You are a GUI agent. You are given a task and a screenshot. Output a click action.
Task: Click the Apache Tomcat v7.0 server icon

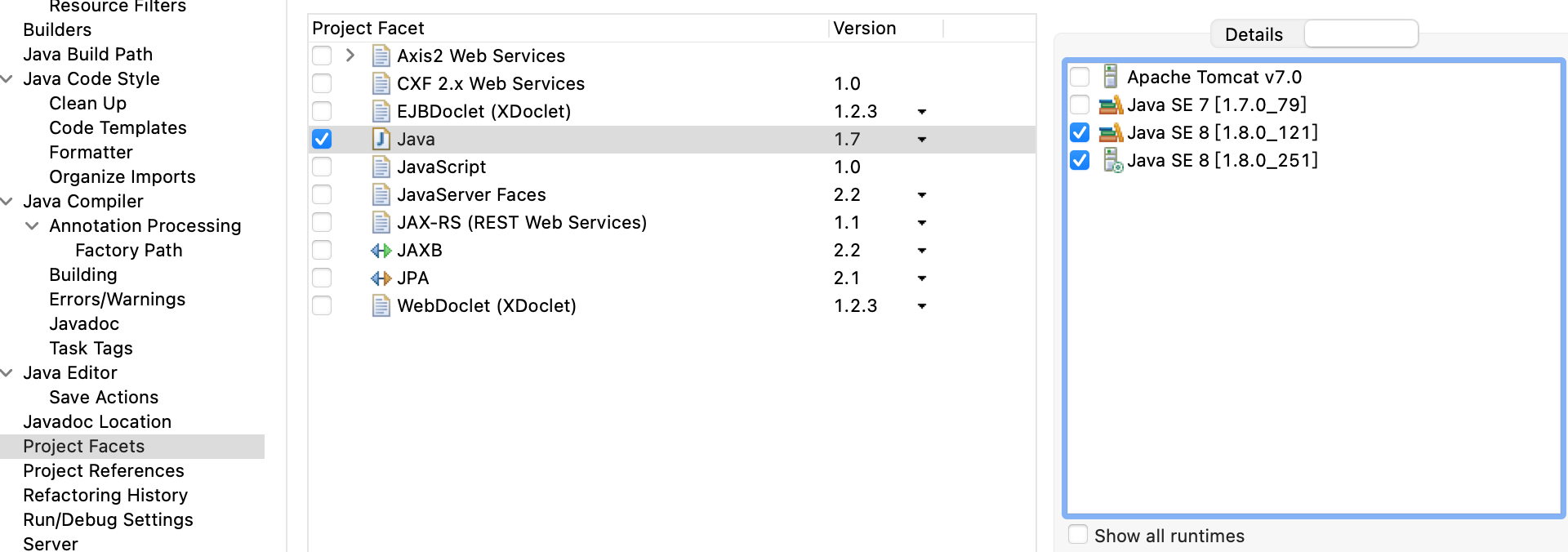[1110, 77]
